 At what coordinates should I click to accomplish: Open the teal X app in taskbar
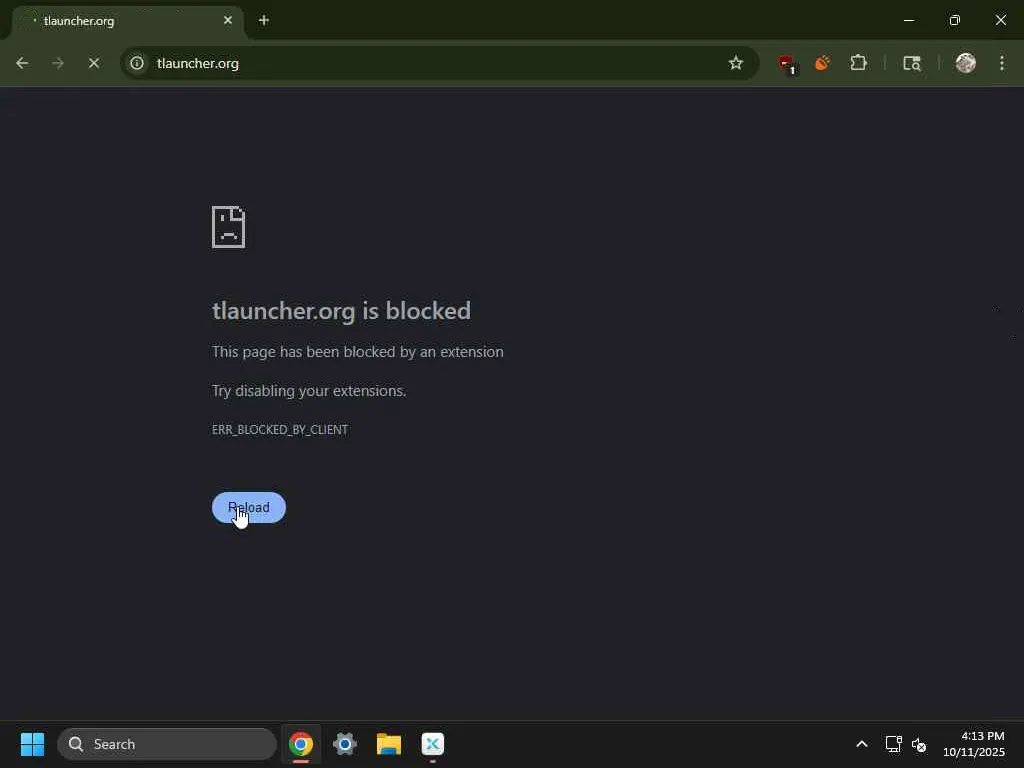pos(432,744)
